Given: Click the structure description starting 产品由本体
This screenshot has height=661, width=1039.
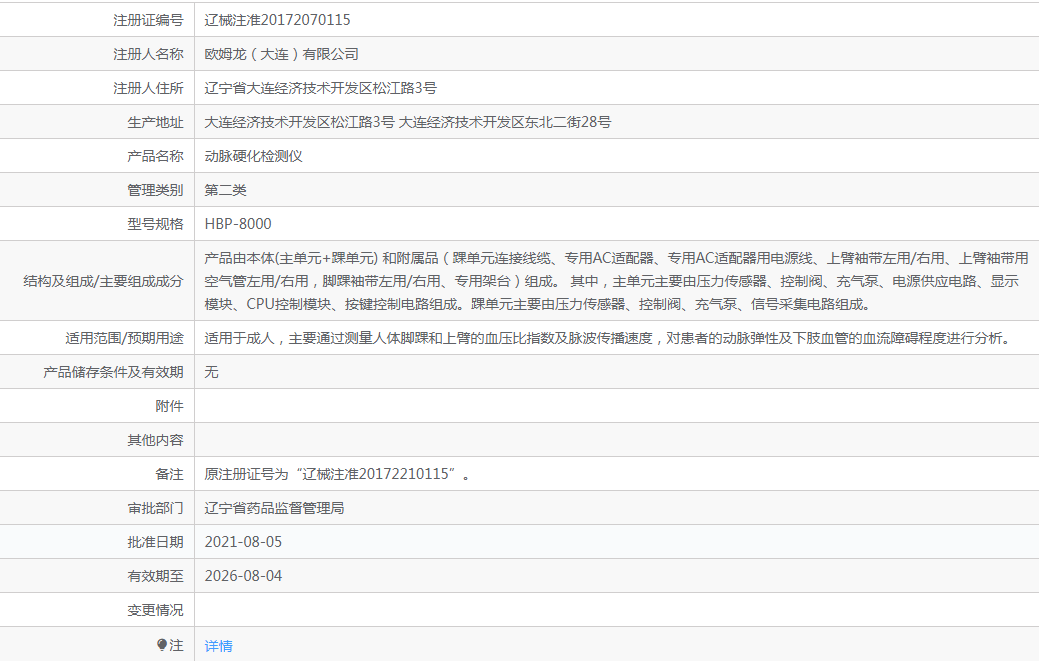Looking at the screenshot, I should 616,281.
